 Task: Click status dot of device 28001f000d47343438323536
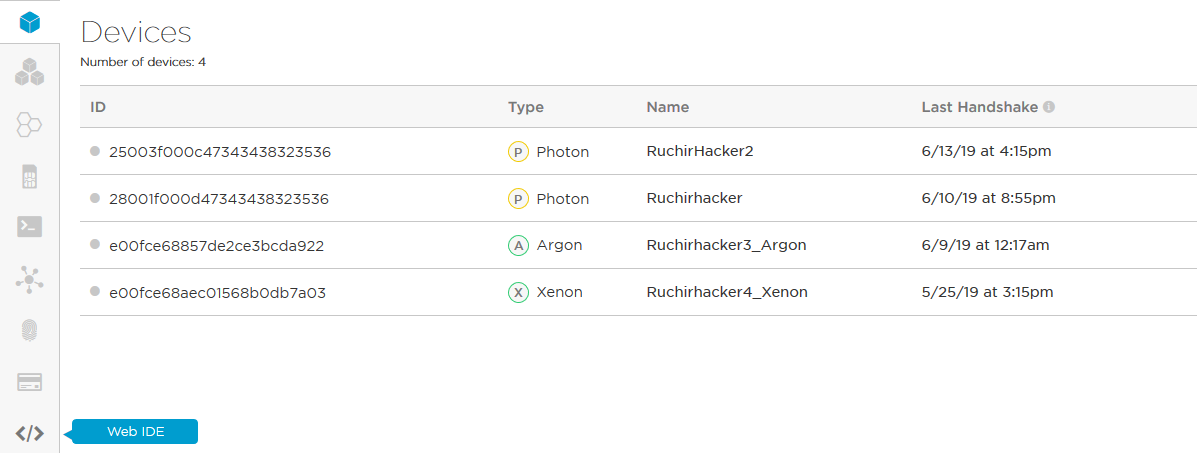95,198
